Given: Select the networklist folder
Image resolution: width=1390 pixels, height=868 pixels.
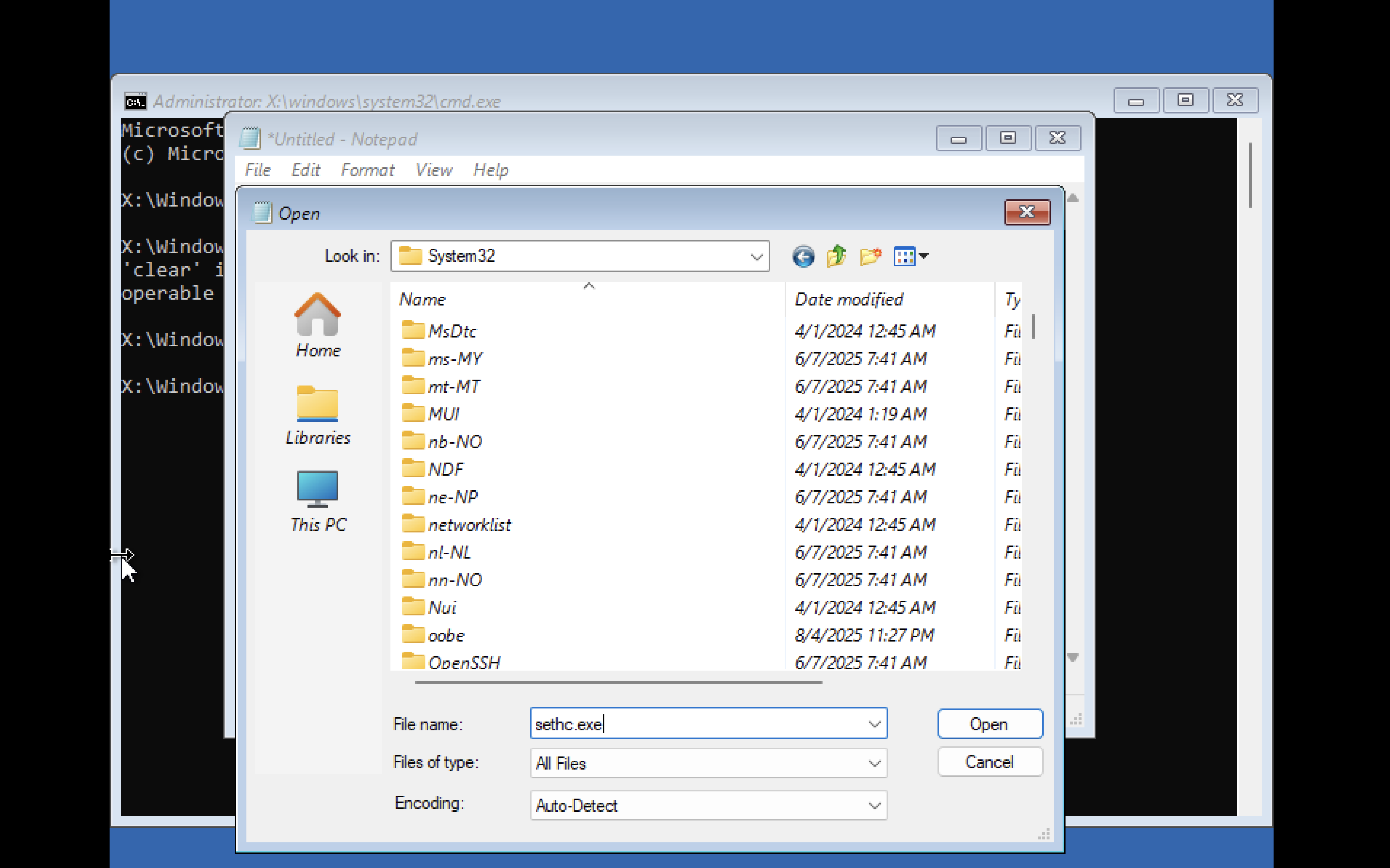Looking at the screenshot, I should tap(469, 525).
